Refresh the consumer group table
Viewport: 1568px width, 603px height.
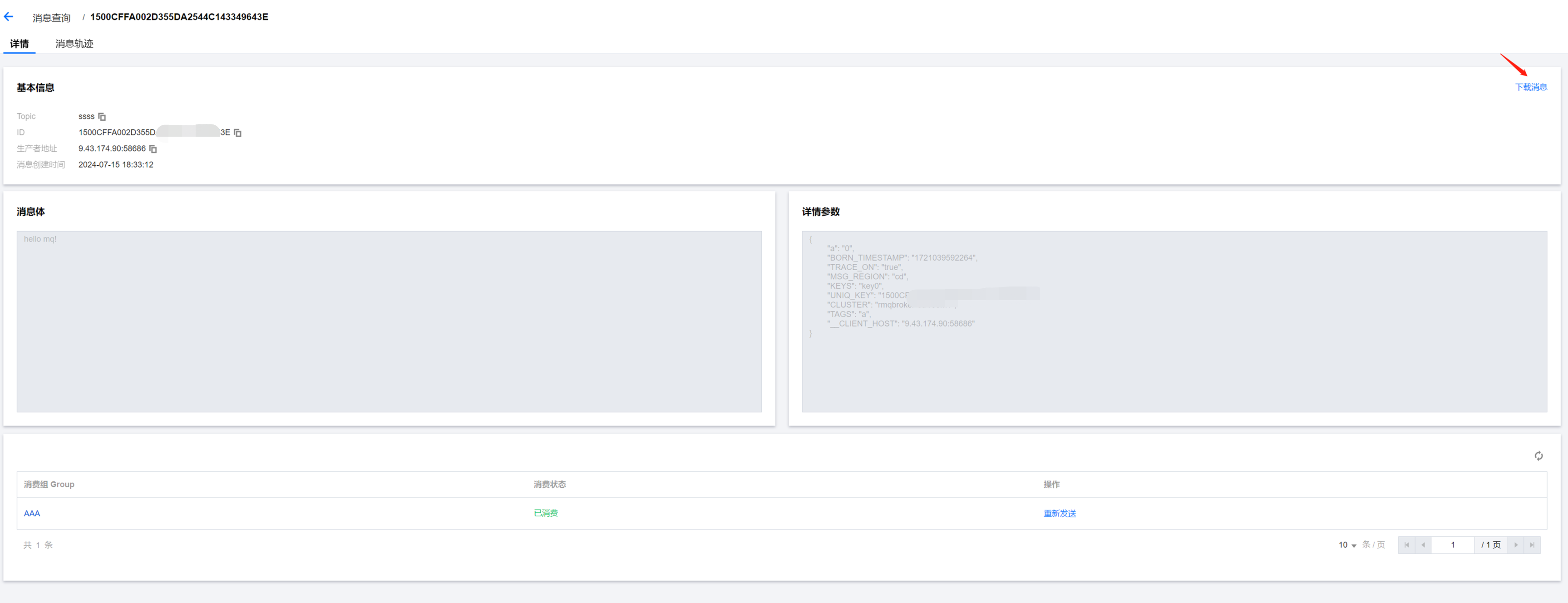[1538, 455]
